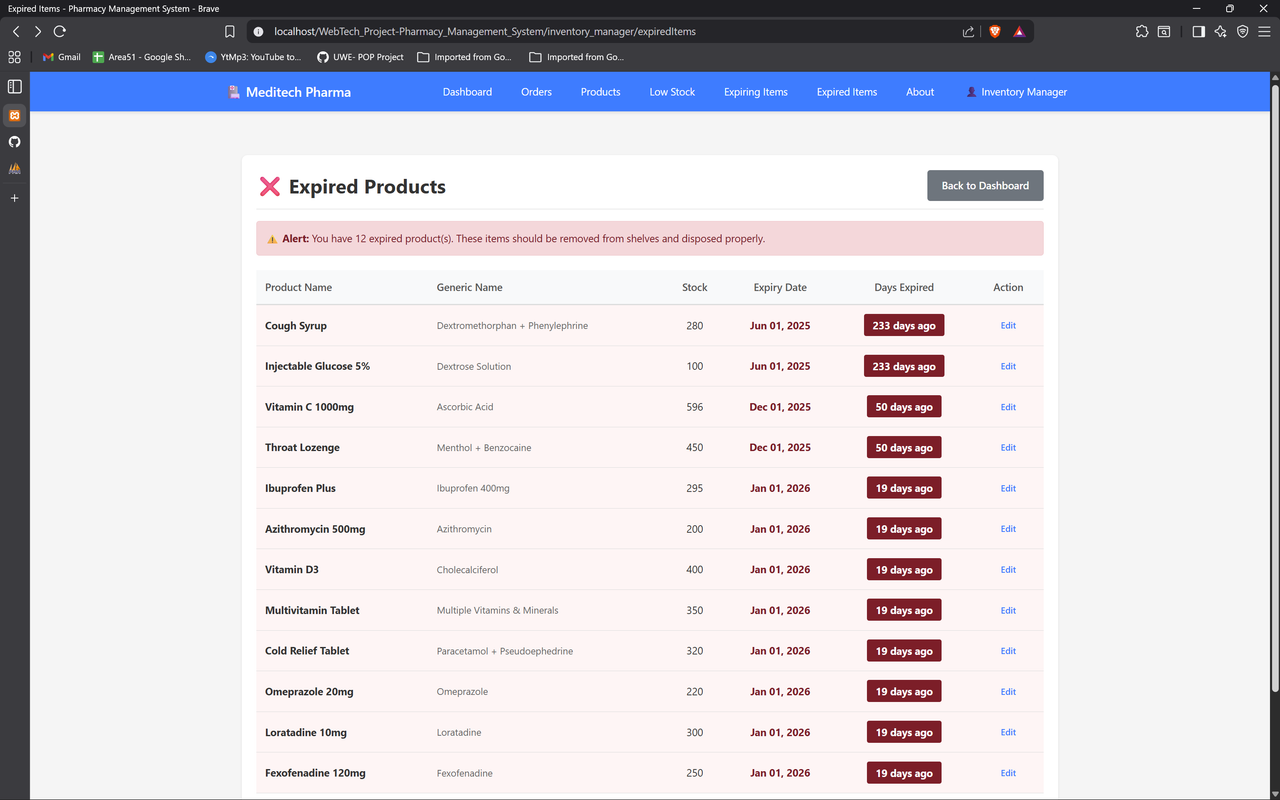Open Expiring Items in the navigation bar
This screenshot has height=800, width=1280.
click(x=756, y=92)
